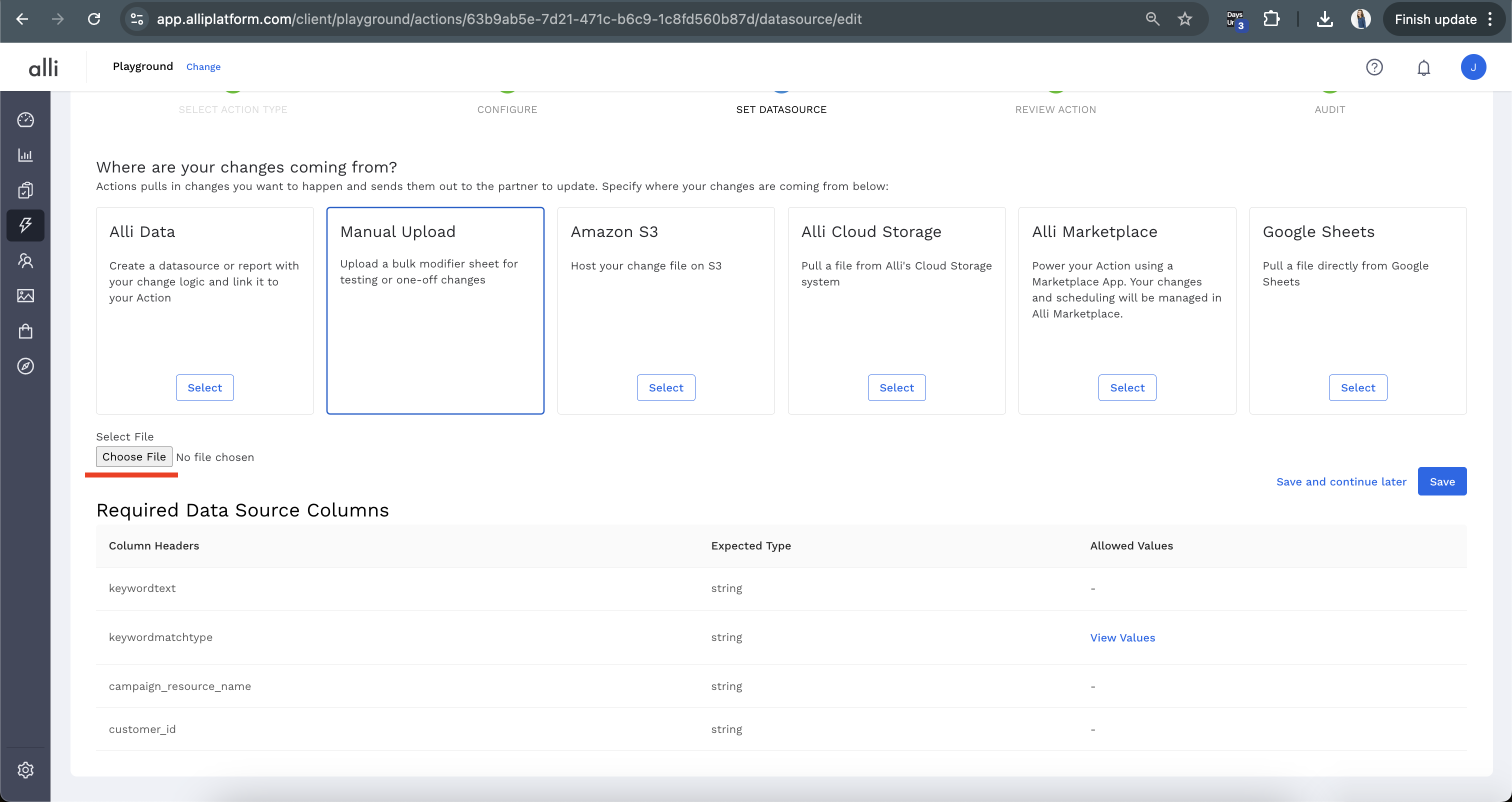The height and width of the screenshot is (802, 1512).
Task: Open the shopping bag Marketplace icon
Action: (x=25, y=331)
